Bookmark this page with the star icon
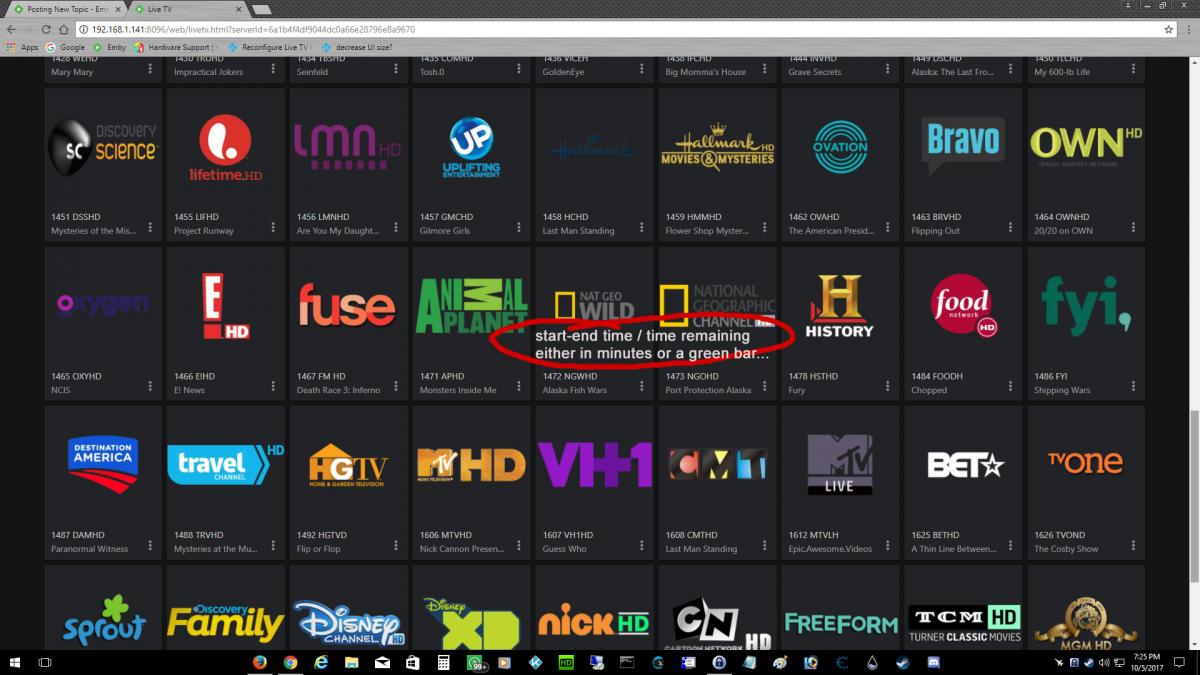Screen dimensions: 1200x675 1168,30
